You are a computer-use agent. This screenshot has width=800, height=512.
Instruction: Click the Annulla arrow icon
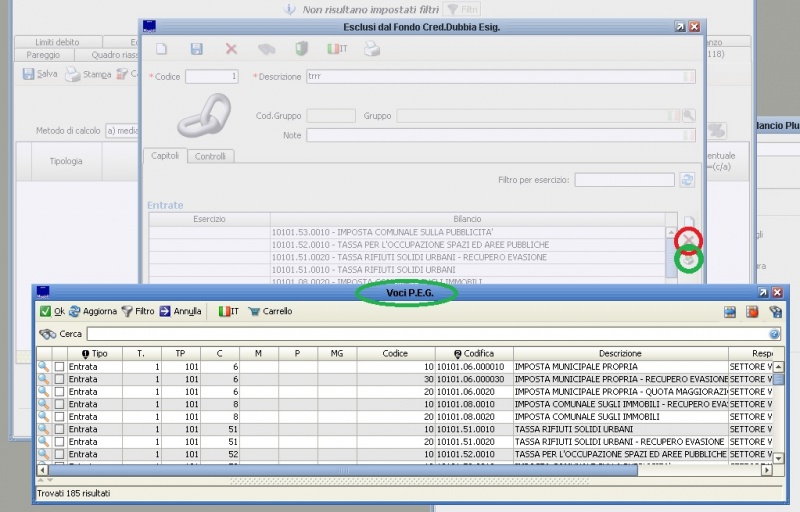coord(166,311)
